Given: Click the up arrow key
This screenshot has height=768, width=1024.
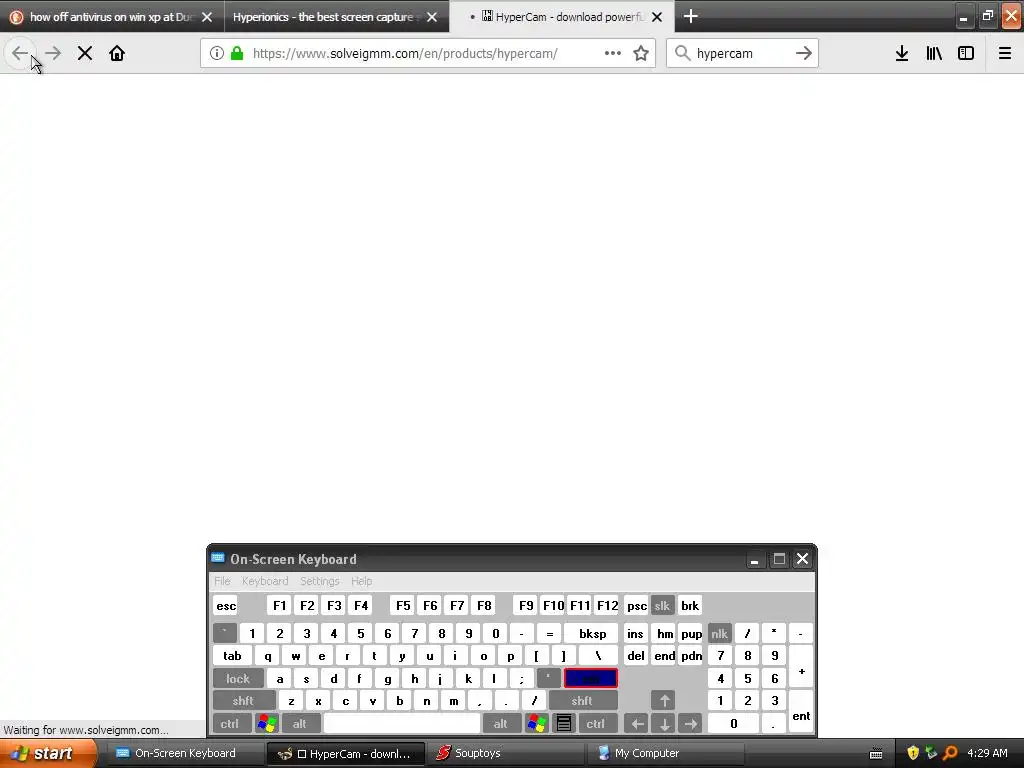Looking at the screenshot, I should click(664, 701).
